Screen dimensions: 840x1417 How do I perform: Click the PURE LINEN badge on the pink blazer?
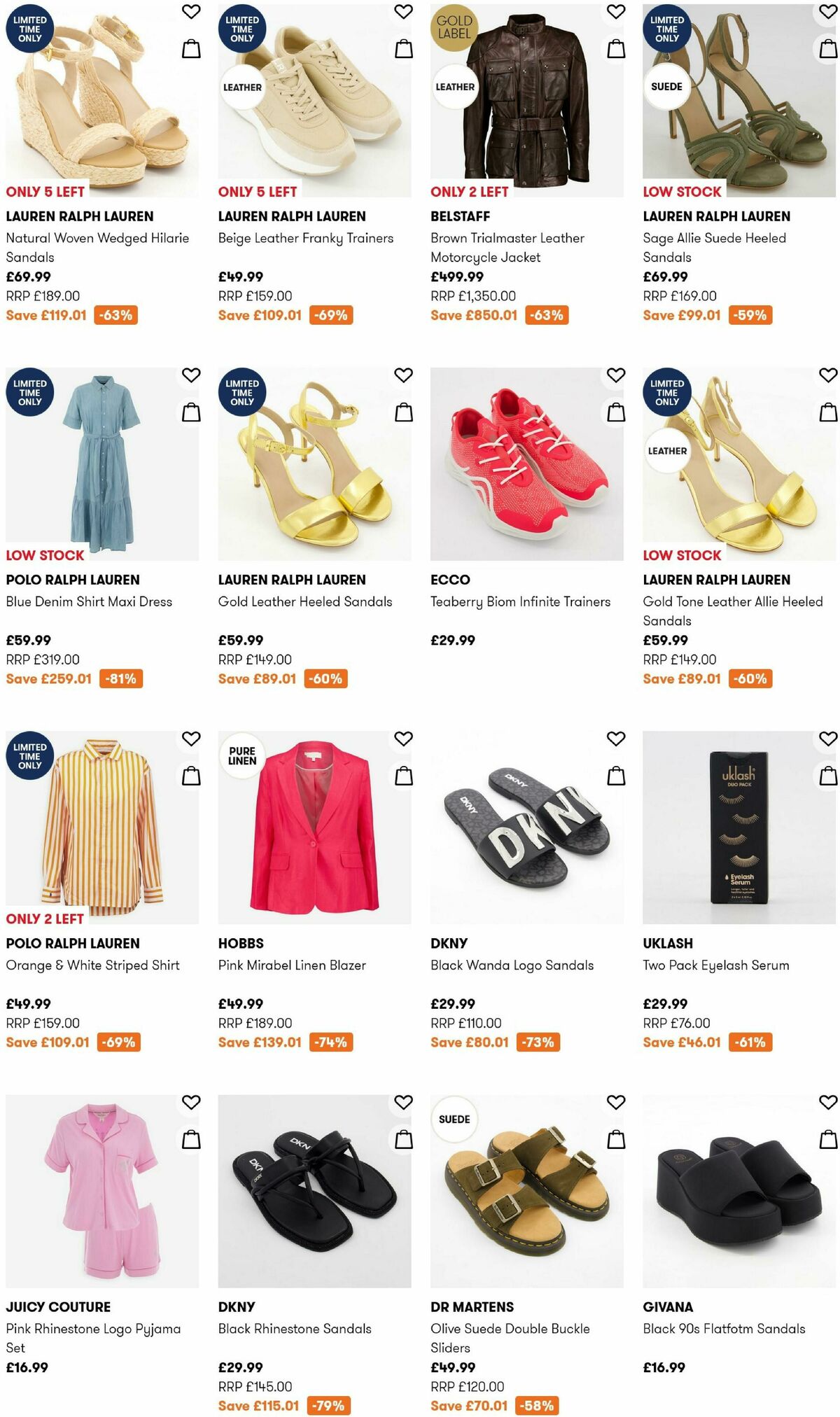(244, 755)
